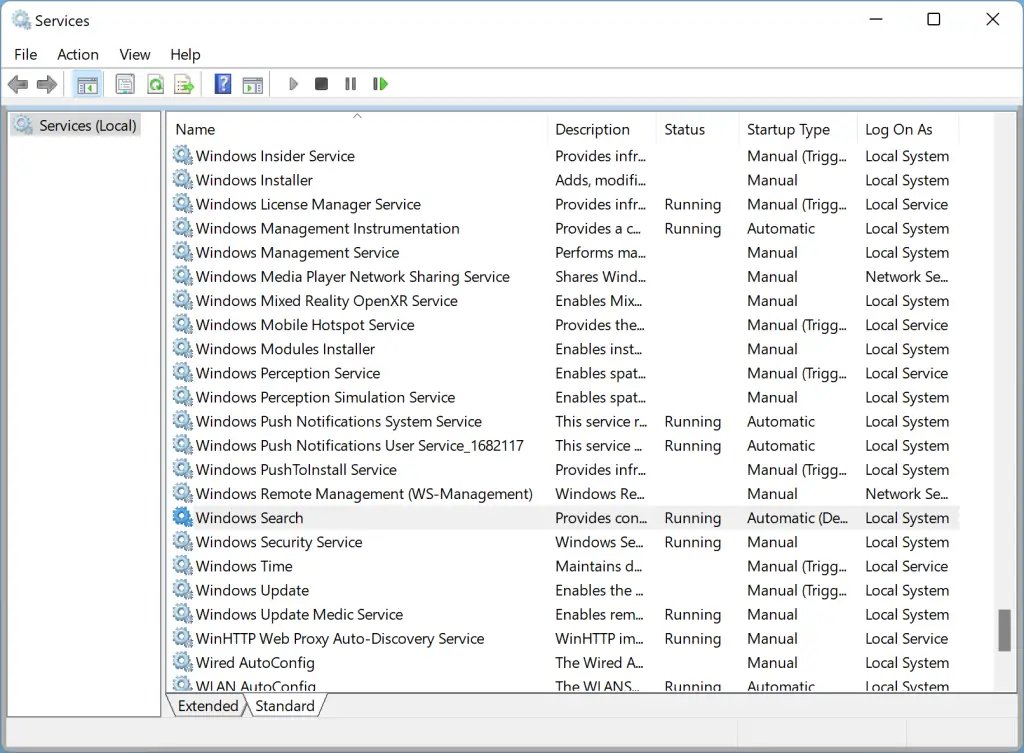Select Windows Remote Management (WS-Management) row

pyautogui.click(x=565, y=494)
